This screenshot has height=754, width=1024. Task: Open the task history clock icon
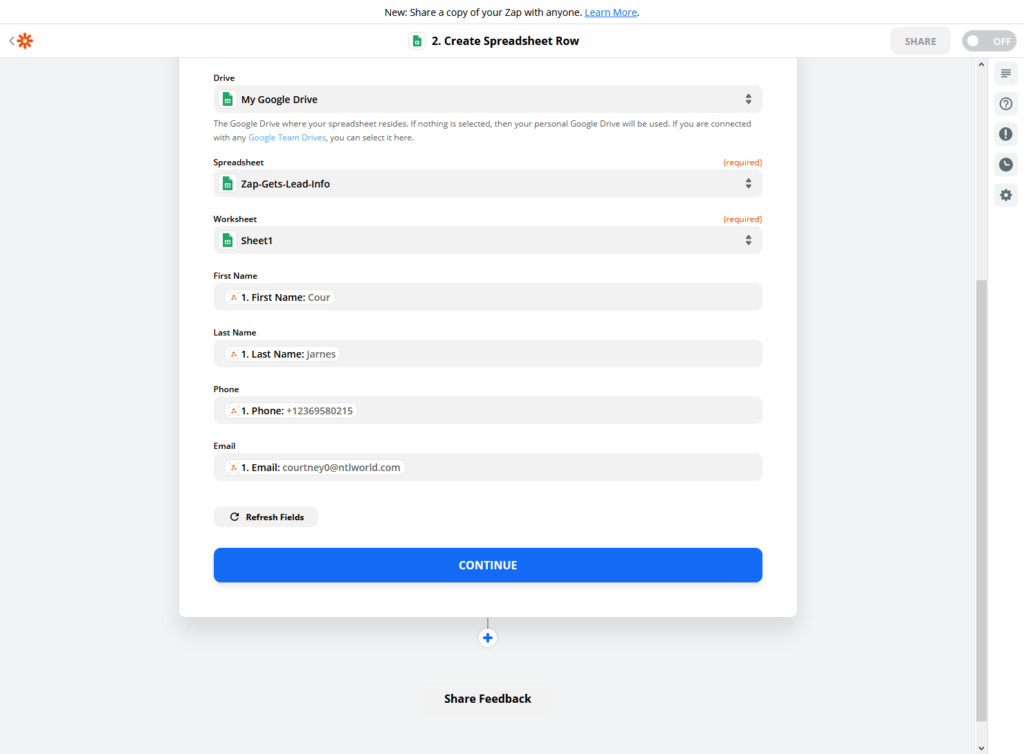1006,165
